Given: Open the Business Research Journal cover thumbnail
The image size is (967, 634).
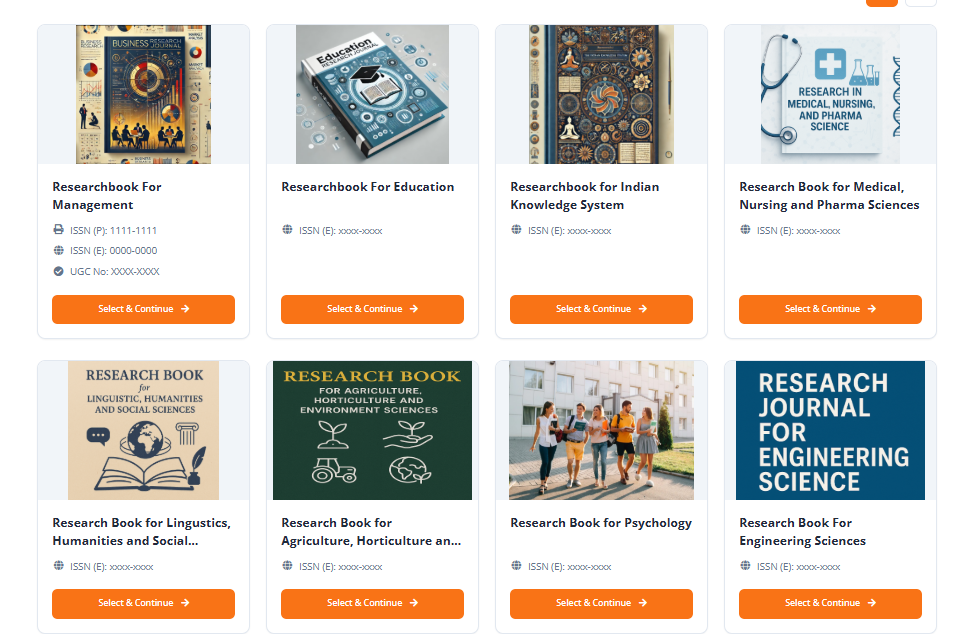Looking at the screenshot, I should click(x=143, y=95).
